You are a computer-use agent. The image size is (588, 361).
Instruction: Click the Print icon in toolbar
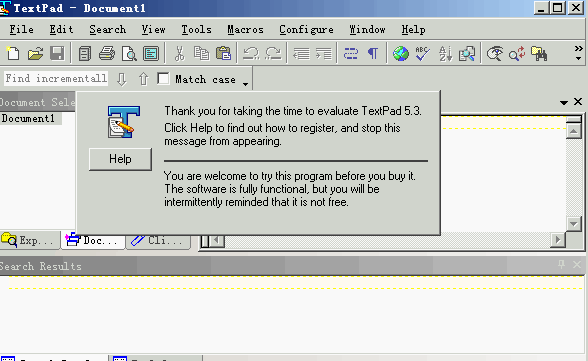(107, 54)
